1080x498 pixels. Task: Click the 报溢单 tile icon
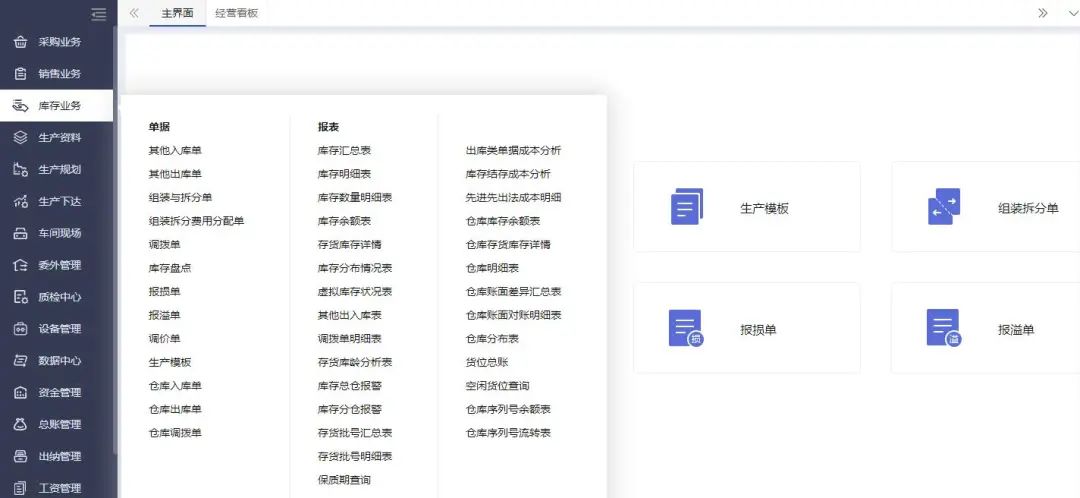pyautogui.click(x=944, y=328)
